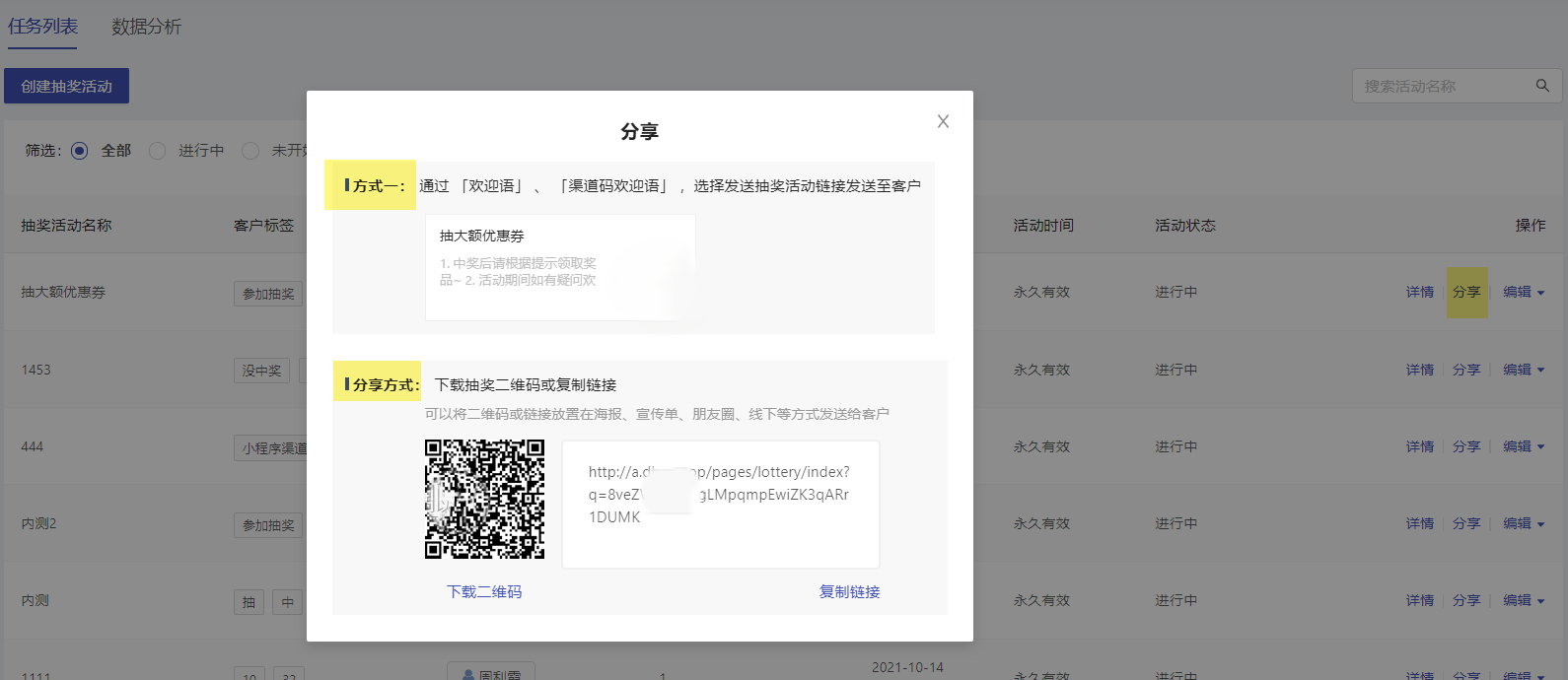Click activity name 444

32,446
